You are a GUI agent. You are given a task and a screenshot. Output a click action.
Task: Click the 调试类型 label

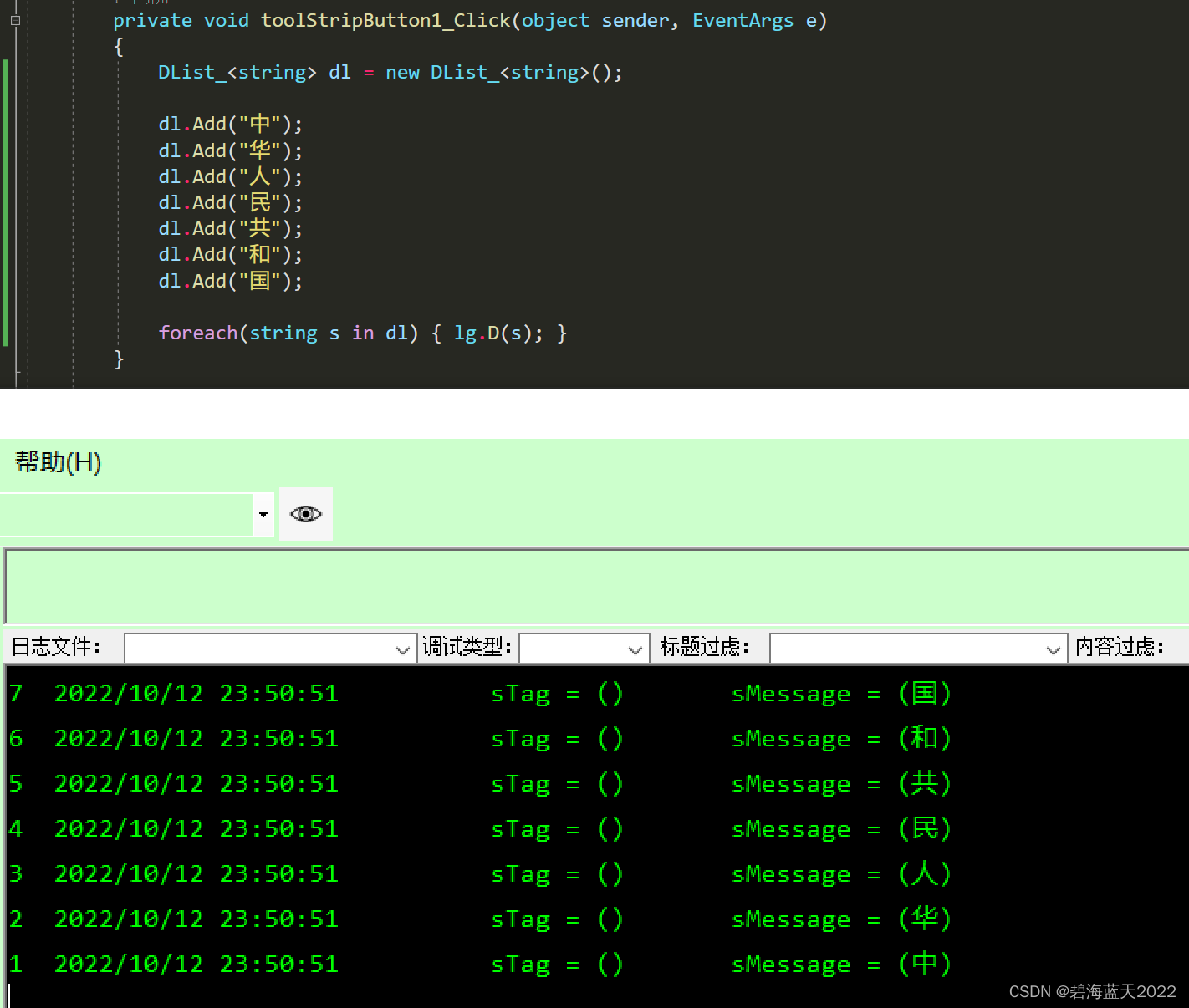click(x=467, y=647)
